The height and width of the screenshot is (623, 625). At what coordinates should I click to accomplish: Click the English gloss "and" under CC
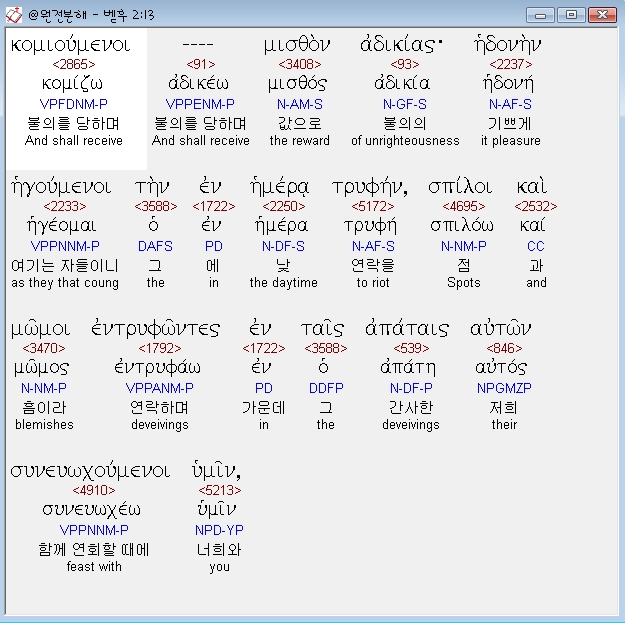tap(536, 283)
